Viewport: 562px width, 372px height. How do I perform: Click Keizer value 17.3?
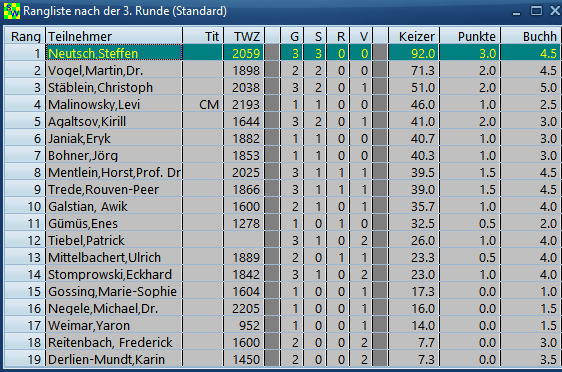[x=414, y=292]
